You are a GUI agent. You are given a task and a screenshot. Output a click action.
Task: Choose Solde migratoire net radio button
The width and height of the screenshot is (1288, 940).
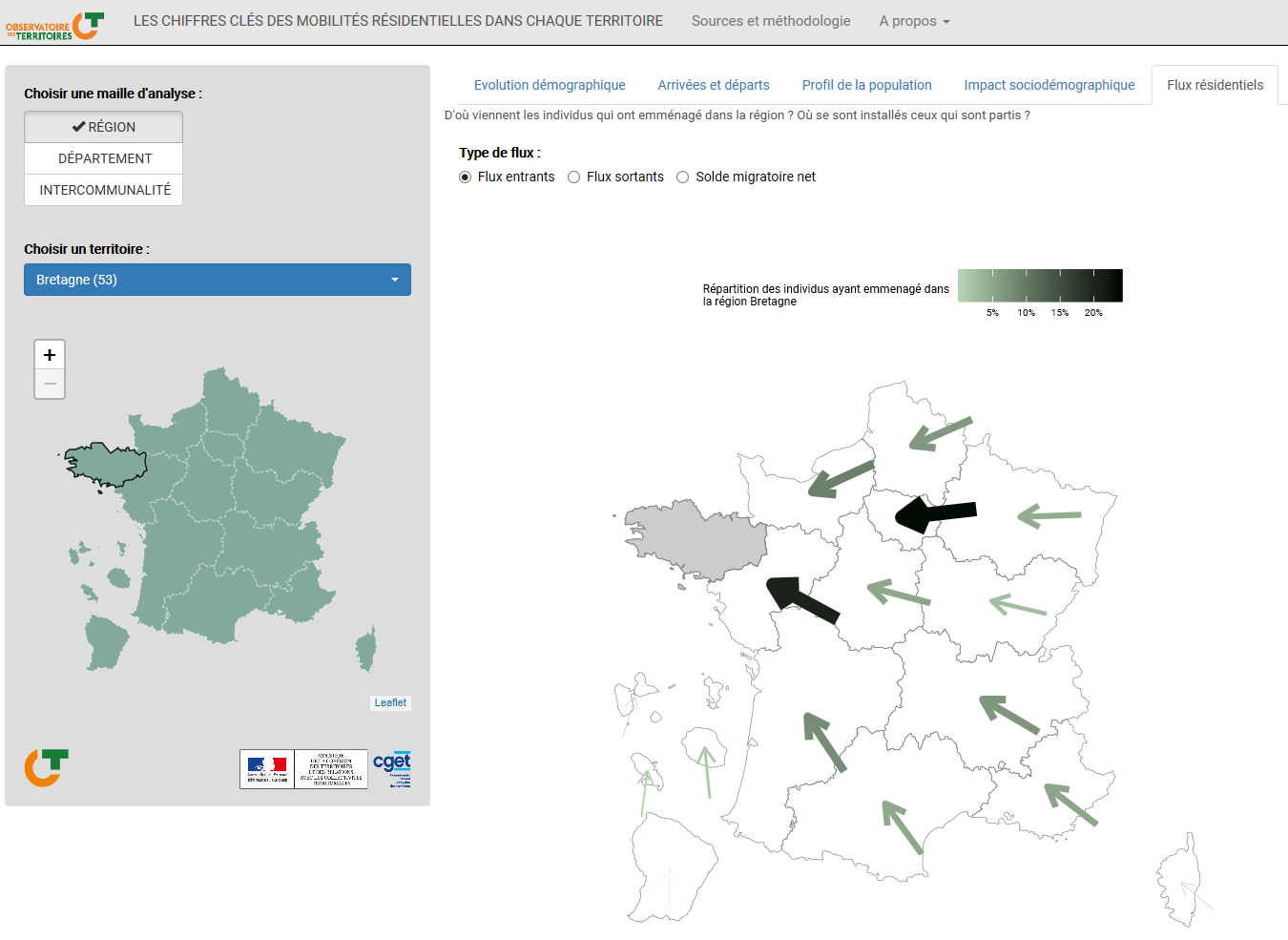pyautogui.click(x=683, y=178)
